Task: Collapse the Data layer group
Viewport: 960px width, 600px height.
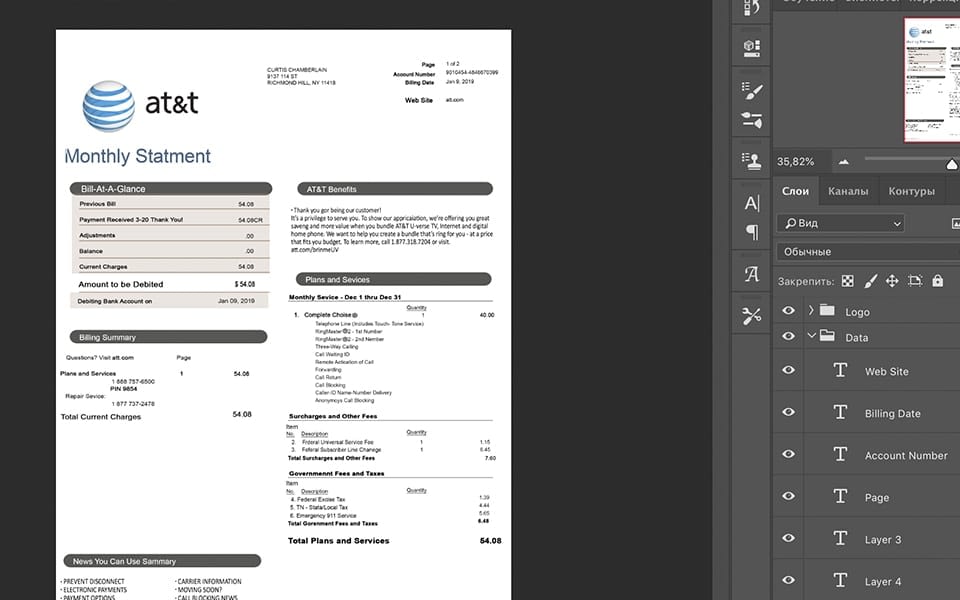Action: pyautogui.click(x=811, y=336)
